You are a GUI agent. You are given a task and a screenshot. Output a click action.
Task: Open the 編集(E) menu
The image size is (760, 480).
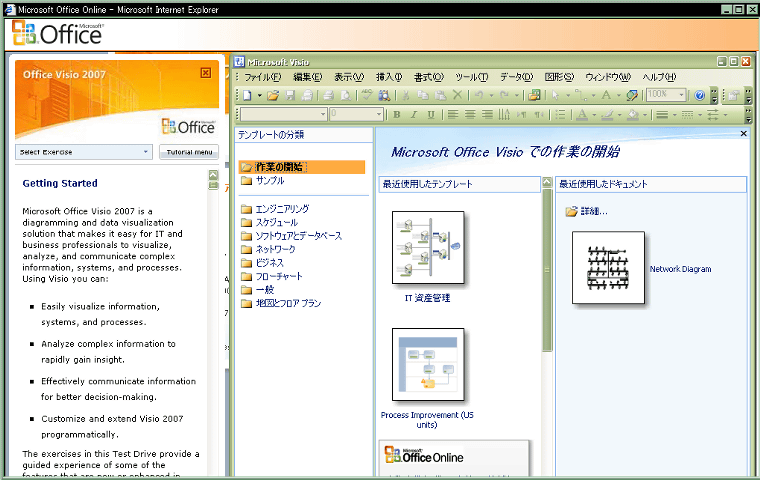pyautogui.click(x=308, y=77)
